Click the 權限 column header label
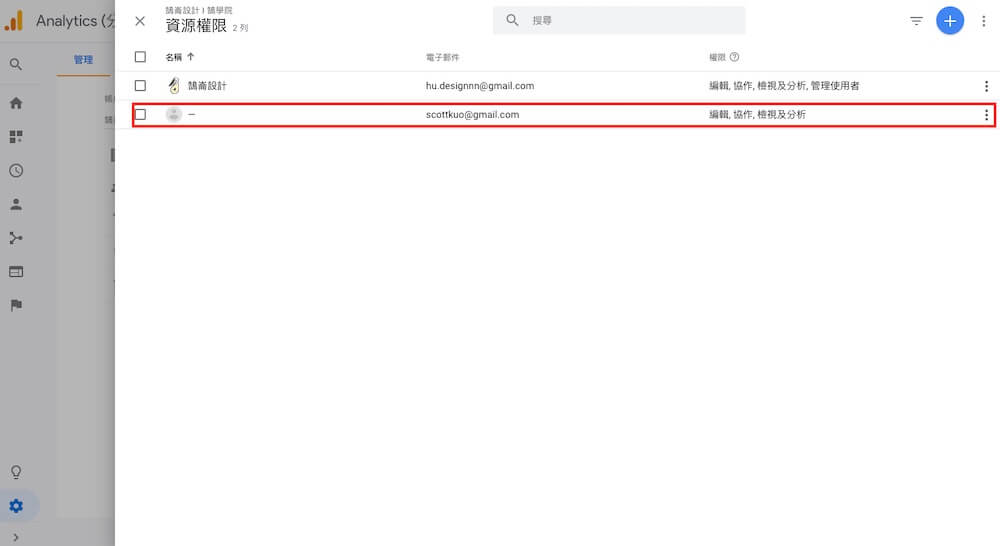Viewport: 1000px width, 546px height. pyautogui.click(x=717, y=57)
